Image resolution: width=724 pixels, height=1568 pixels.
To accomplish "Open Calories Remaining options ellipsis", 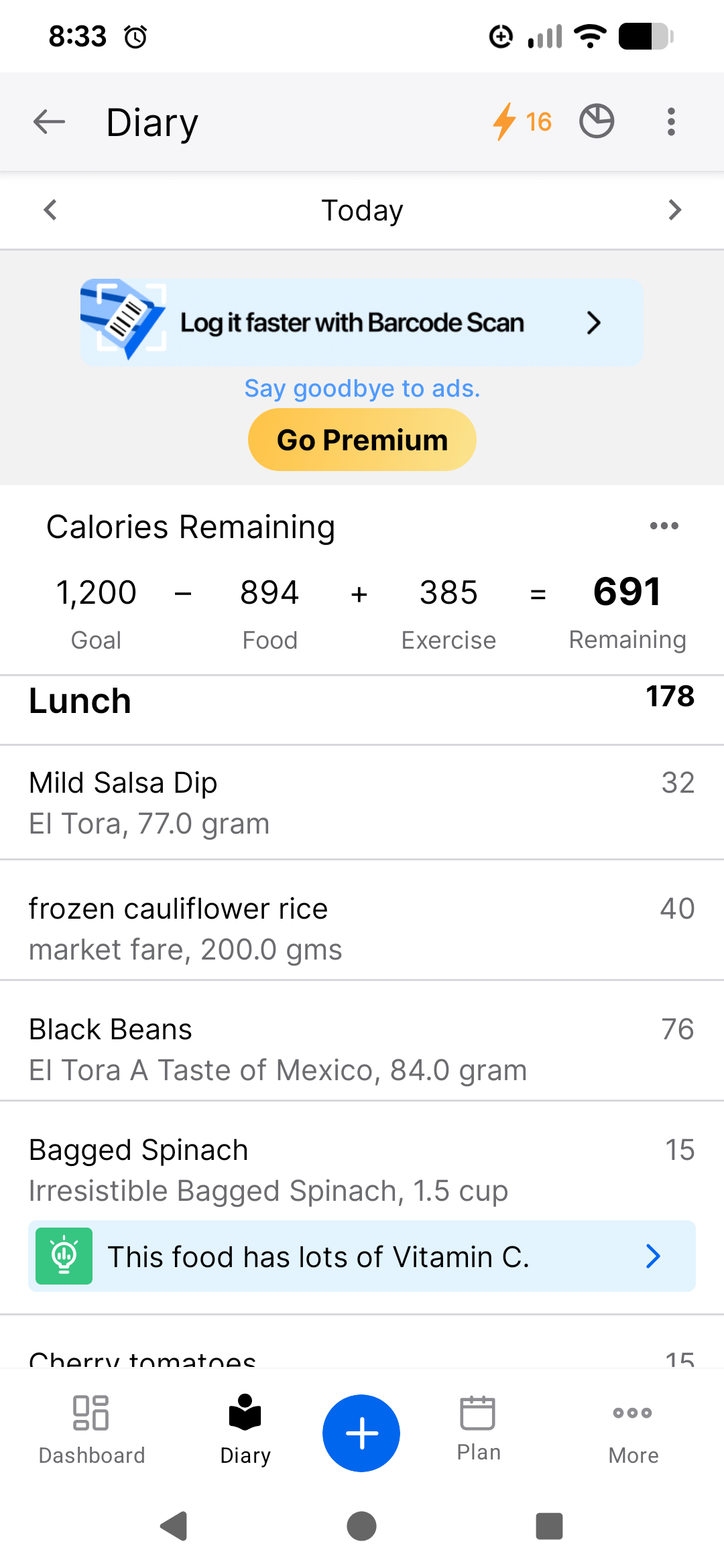I will (x=664, y=526).
